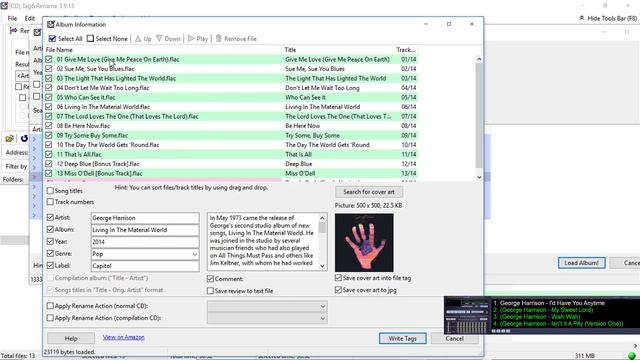Click the Play toolbar button
Viewport: 640px width, 360px height.
[198, 39]
